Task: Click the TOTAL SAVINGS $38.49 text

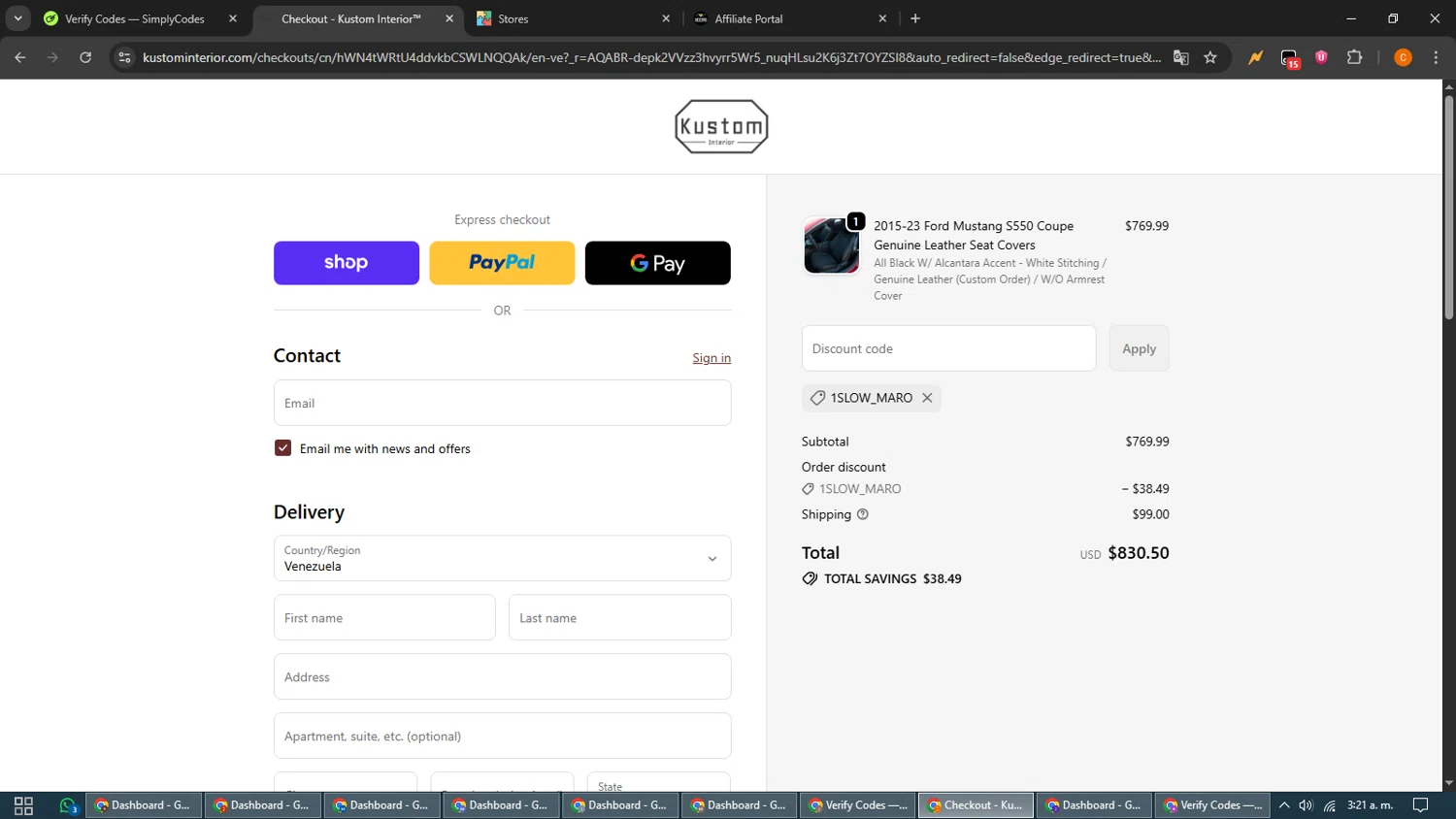Action: pyautogui.click(x=892, y=578)
